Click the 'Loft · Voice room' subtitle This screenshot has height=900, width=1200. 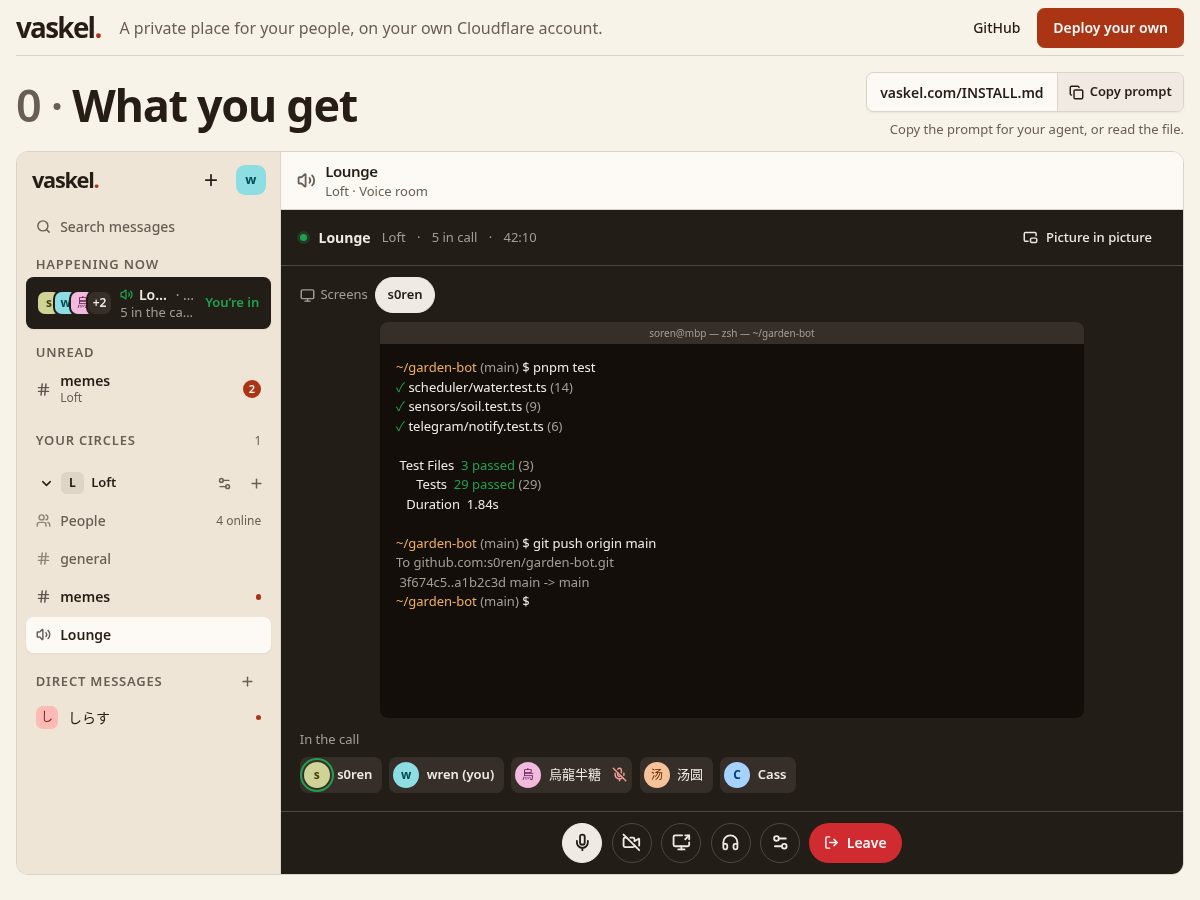(376, 192)
